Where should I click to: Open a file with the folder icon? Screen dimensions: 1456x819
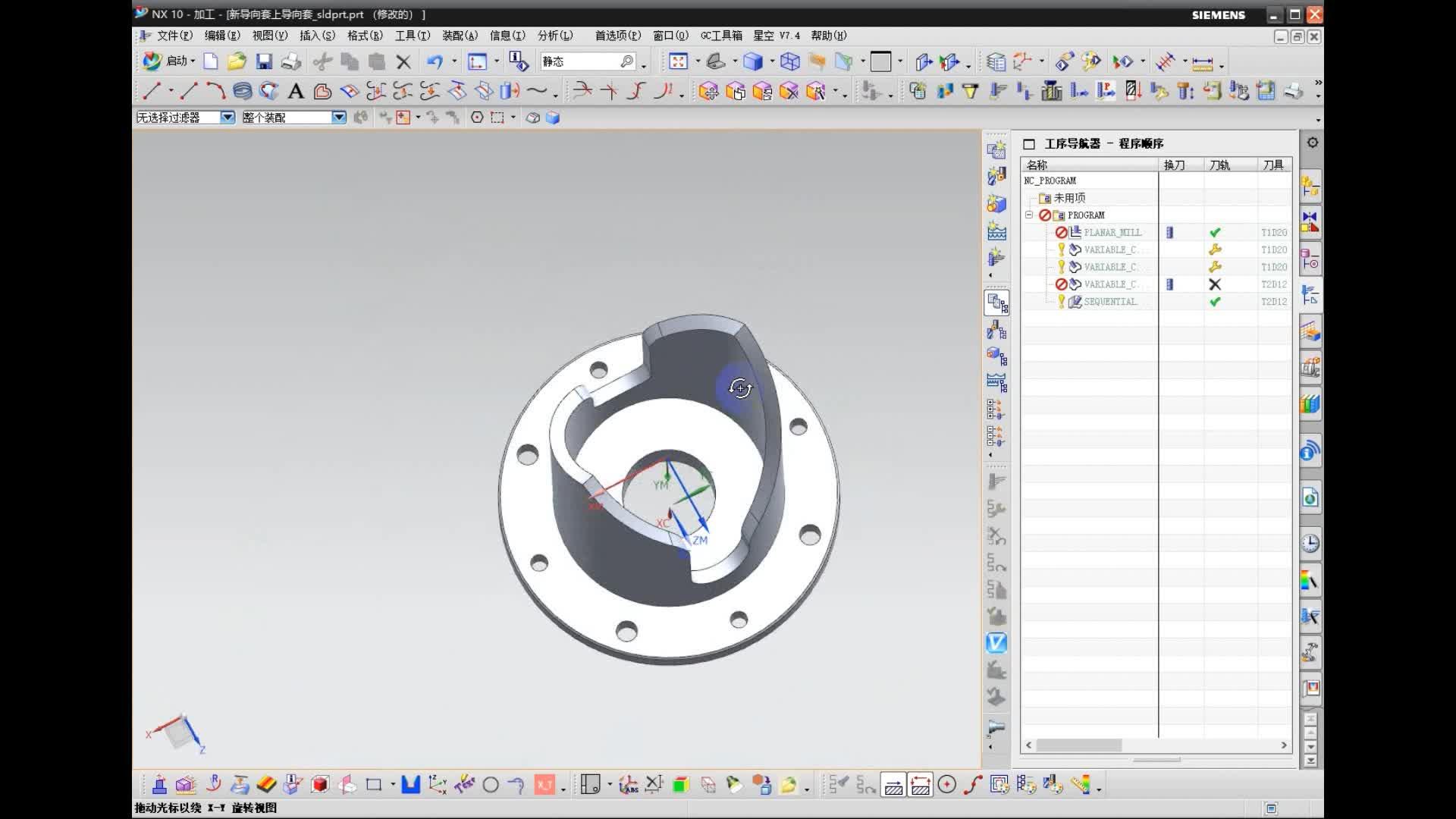click(x=237, y=61)
